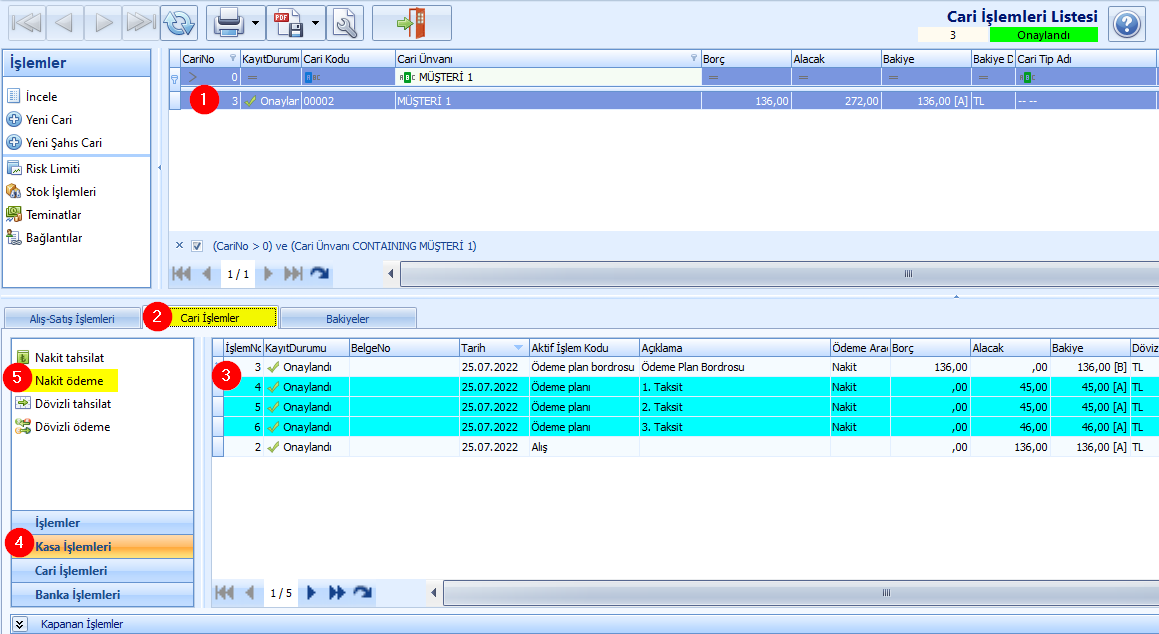Click the exit door icon
This screenshot has height=634, width=1159.
[412, 23]
